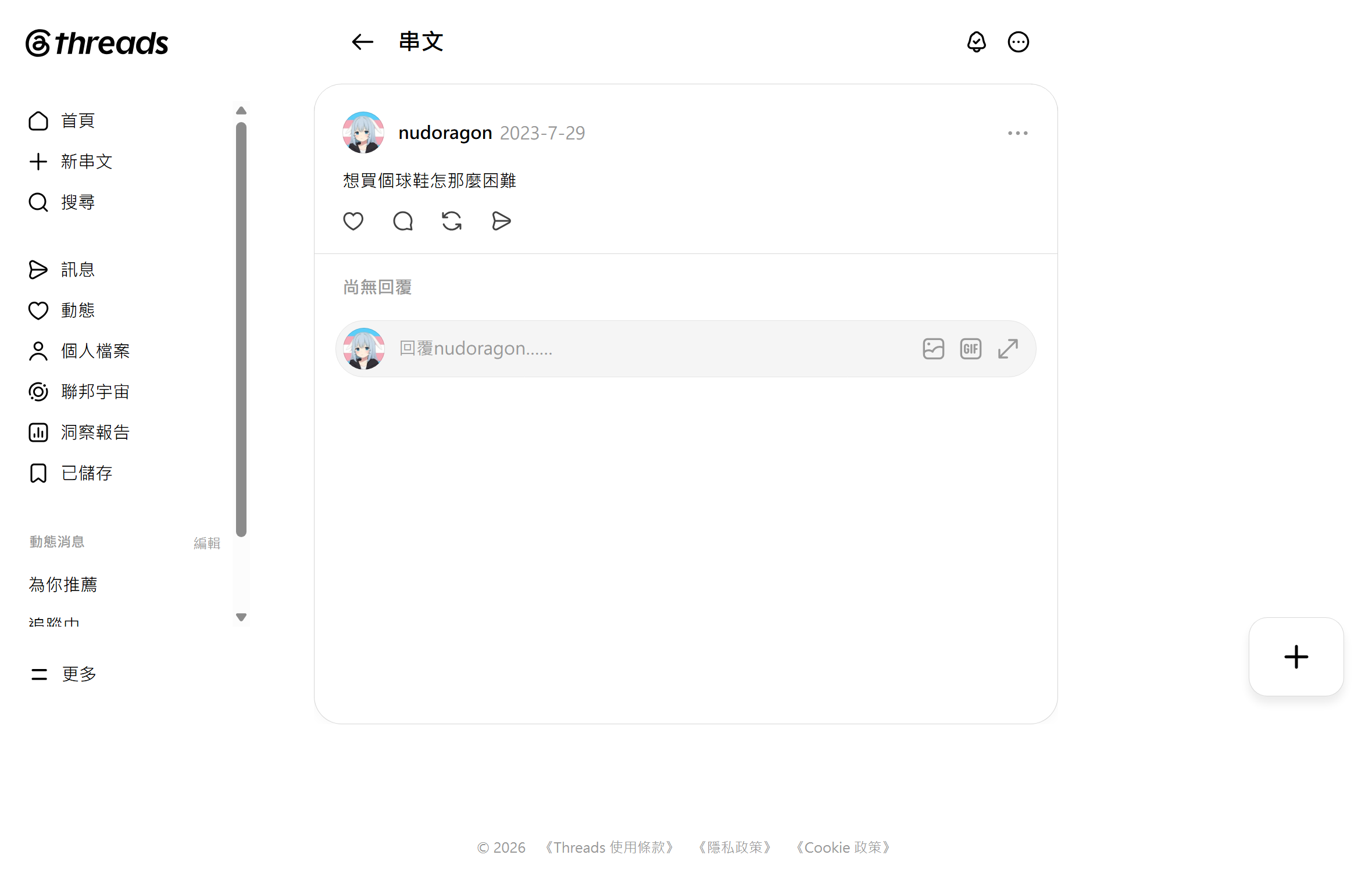Click the 串文 page title
1372x887 pixels.
421,42
